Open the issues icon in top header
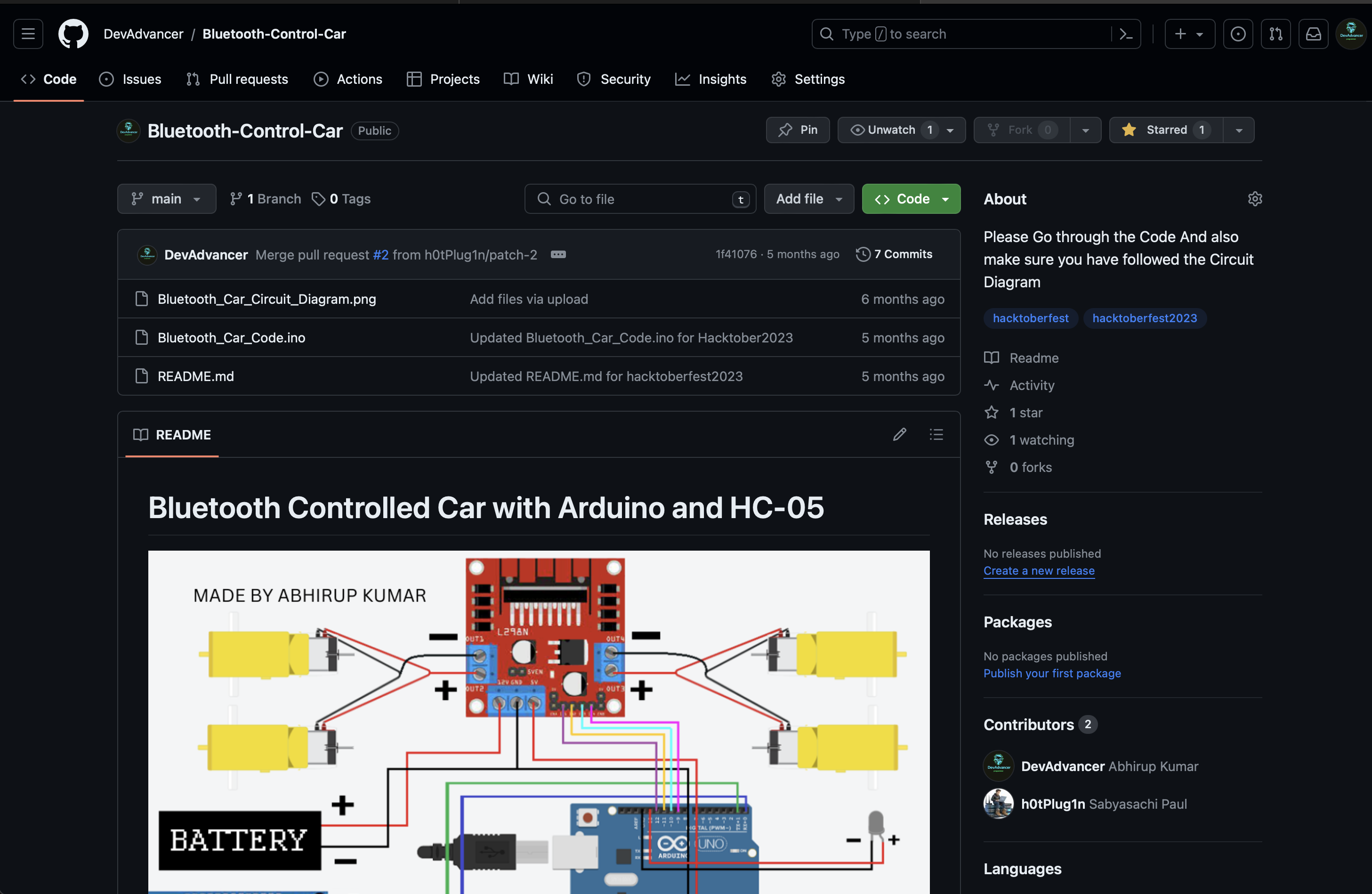The height and width of the screenshot is (894, 1372). click(x=1238, y=34)
